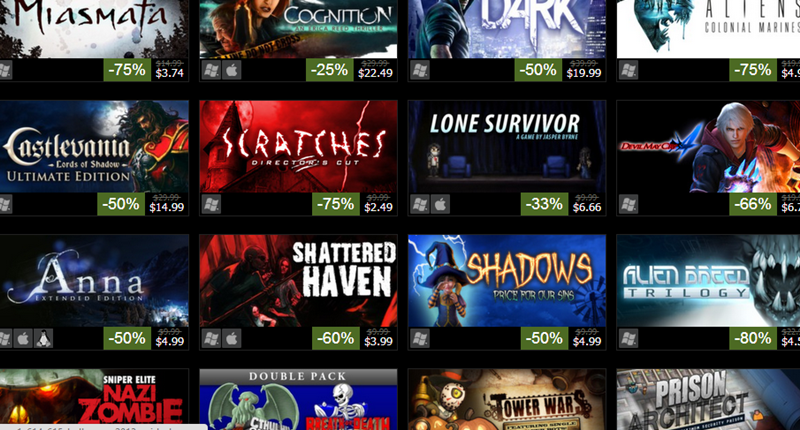Click the Apple icon under Lone Survivor

click(x=440, y=205)
